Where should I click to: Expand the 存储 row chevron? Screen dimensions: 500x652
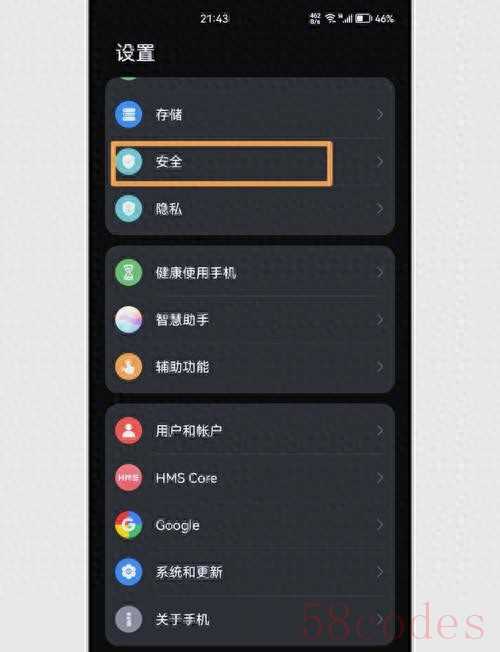tap(379, 114)
